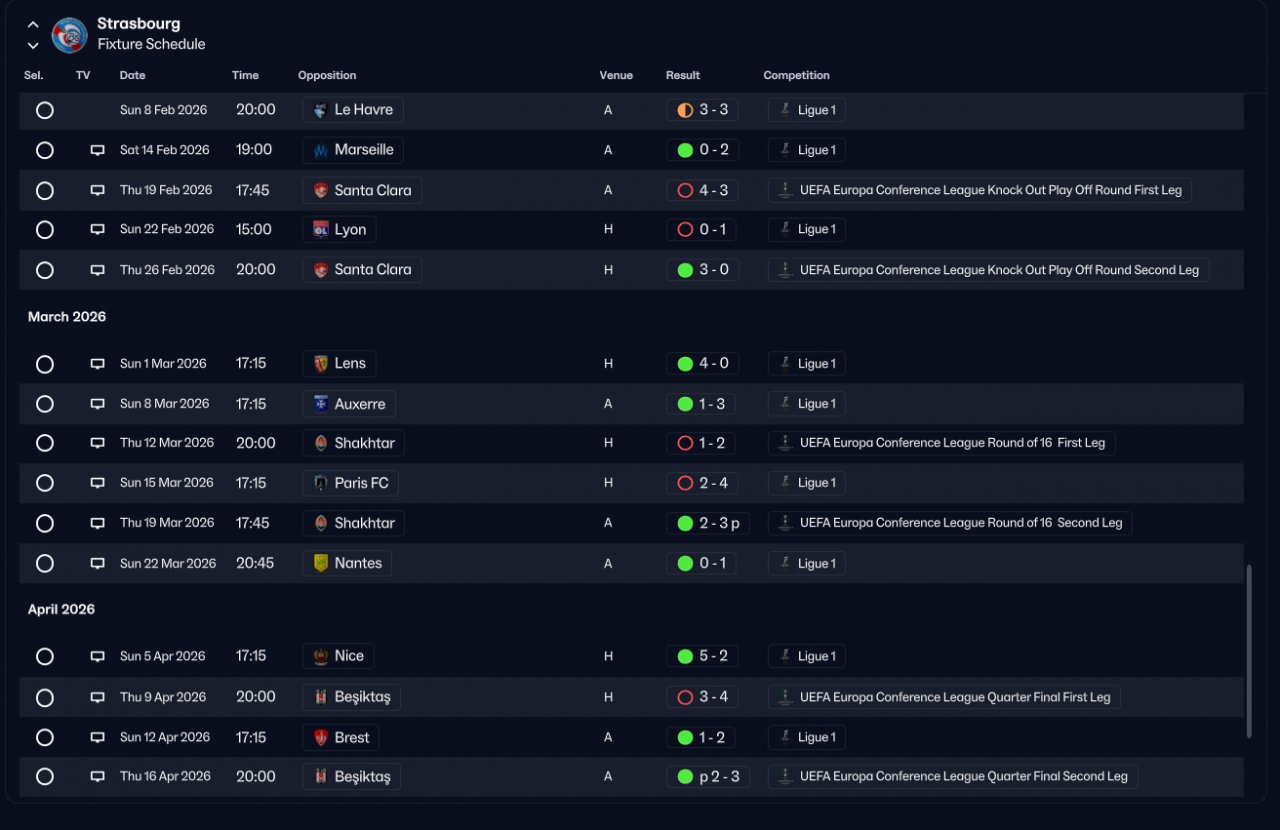Click the down chevron beside Fixture Schedule
The image size is (1280, 830).
[x=33, y=46]
